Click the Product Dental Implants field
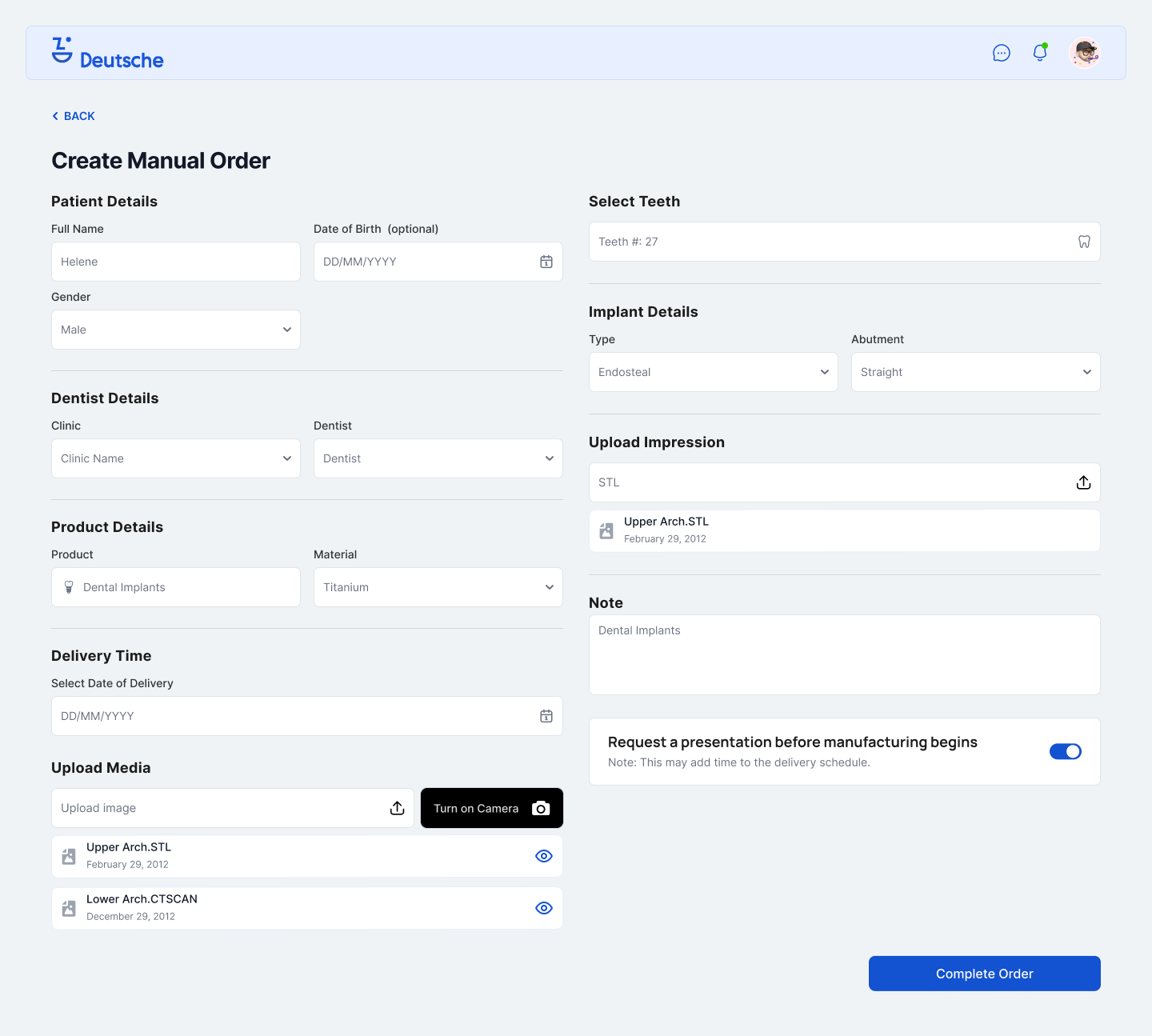The height and width of the screenshot is (1036, 1152). coord(176,587)
